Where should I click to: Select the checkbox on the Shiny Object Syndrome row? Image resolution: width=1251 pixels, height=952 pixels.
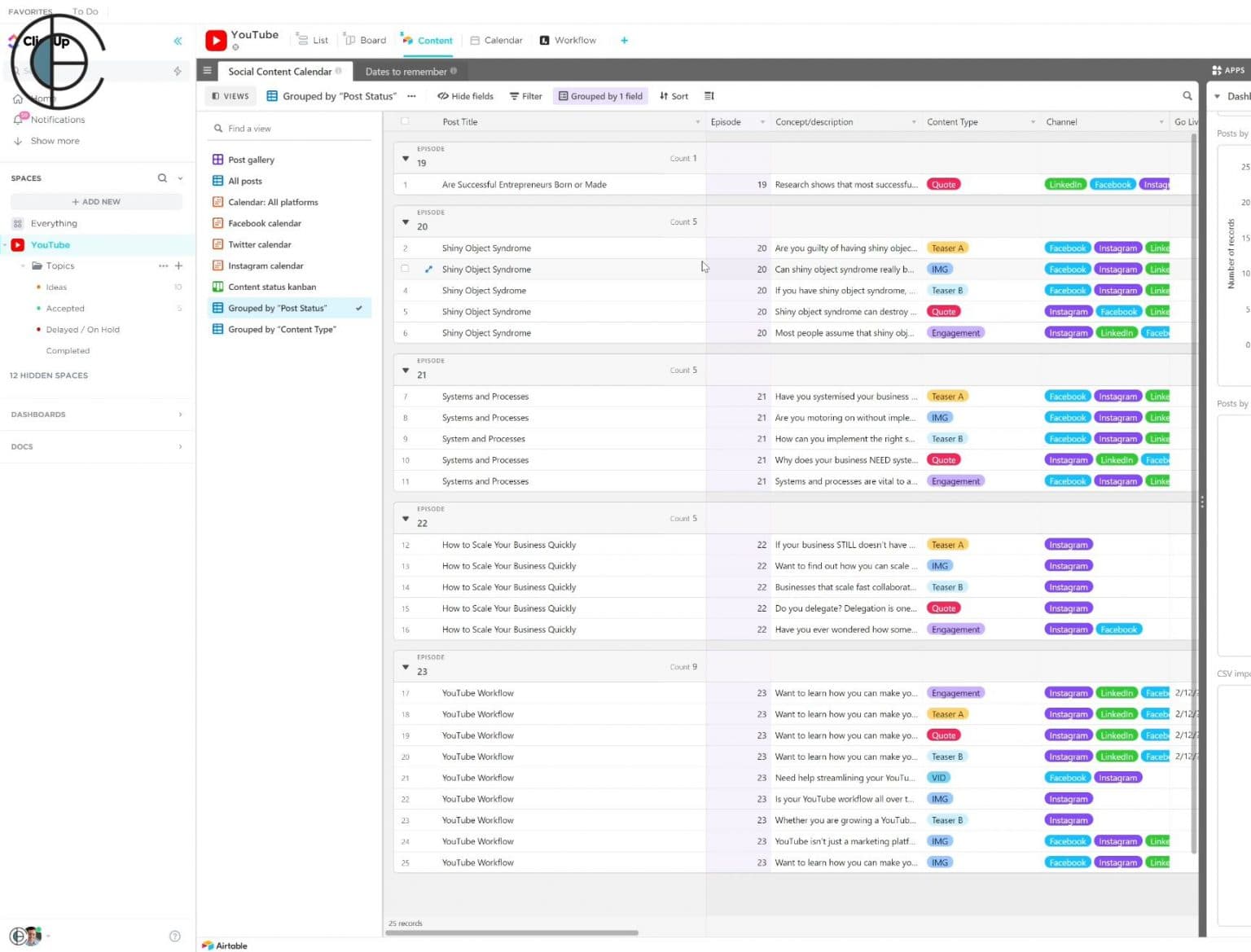pyautogui.click(x=405, y=269)
